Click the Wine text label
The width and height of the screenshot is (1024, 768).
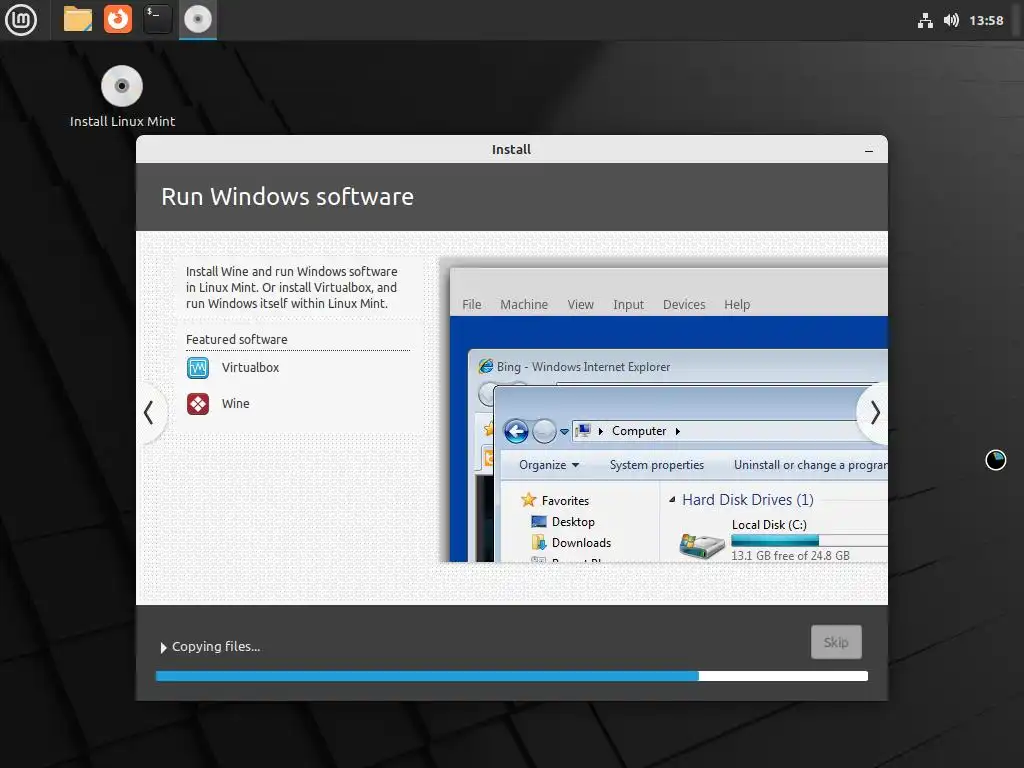[x=236, y=404]
